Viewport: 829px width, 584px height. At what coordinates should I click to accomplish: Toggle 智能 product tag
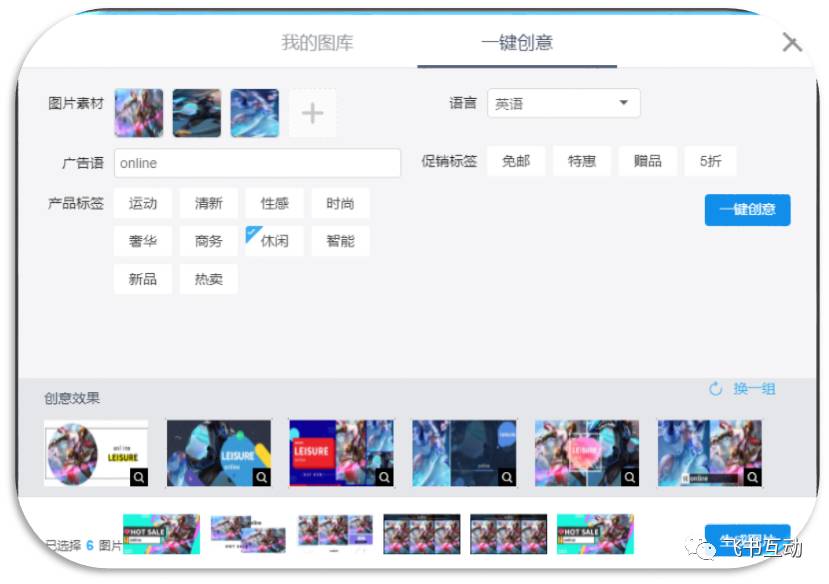coord(340,242)
